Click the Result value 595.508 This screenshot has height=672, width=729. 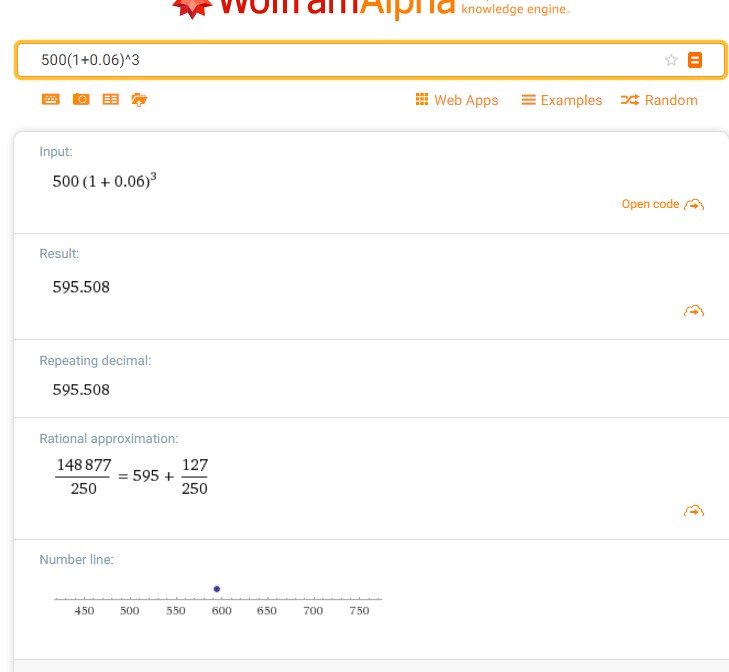(x=81, y=287)
